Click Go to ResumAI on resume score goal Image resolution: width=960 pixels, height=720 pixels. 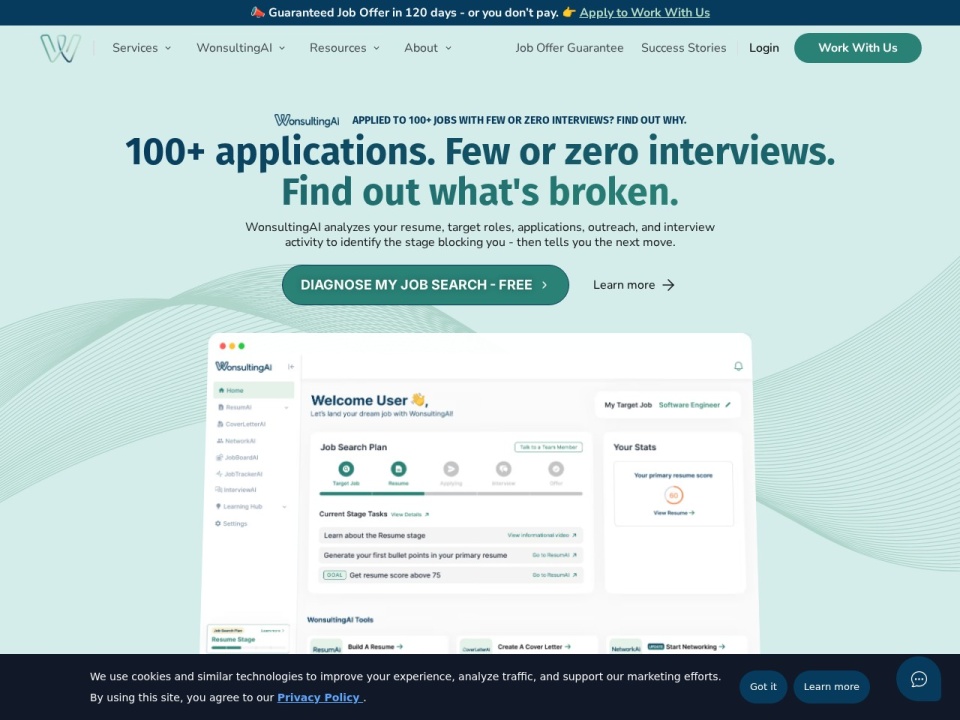[554, 575]
